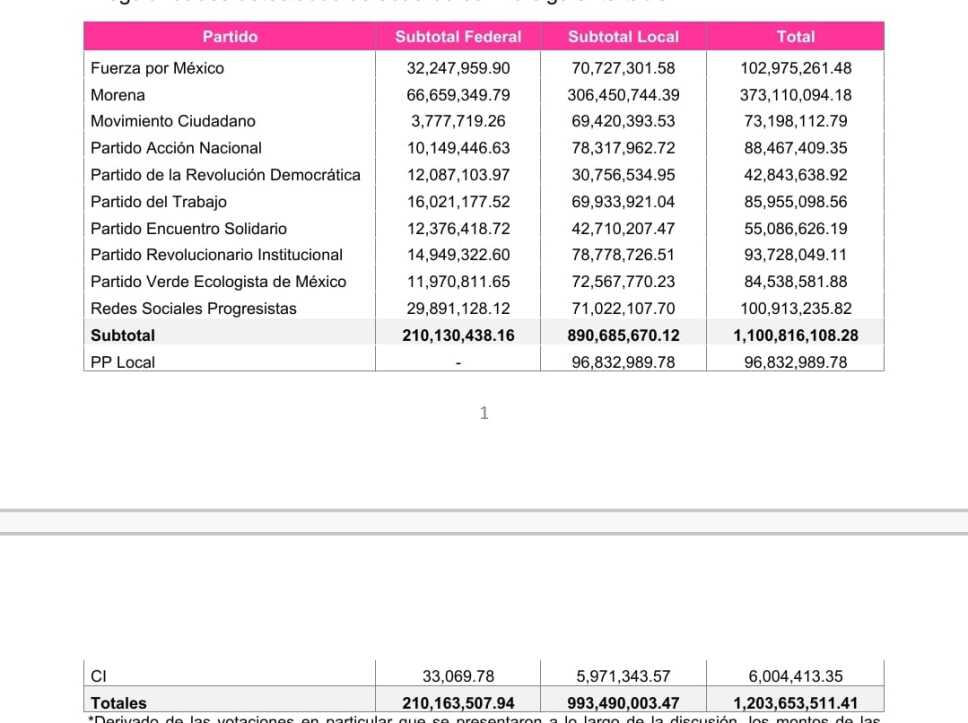Image resolution: width=968 pixels, height=723 pixels.
Task: Select total value 42,843,638.92
Action: point(796,175)
